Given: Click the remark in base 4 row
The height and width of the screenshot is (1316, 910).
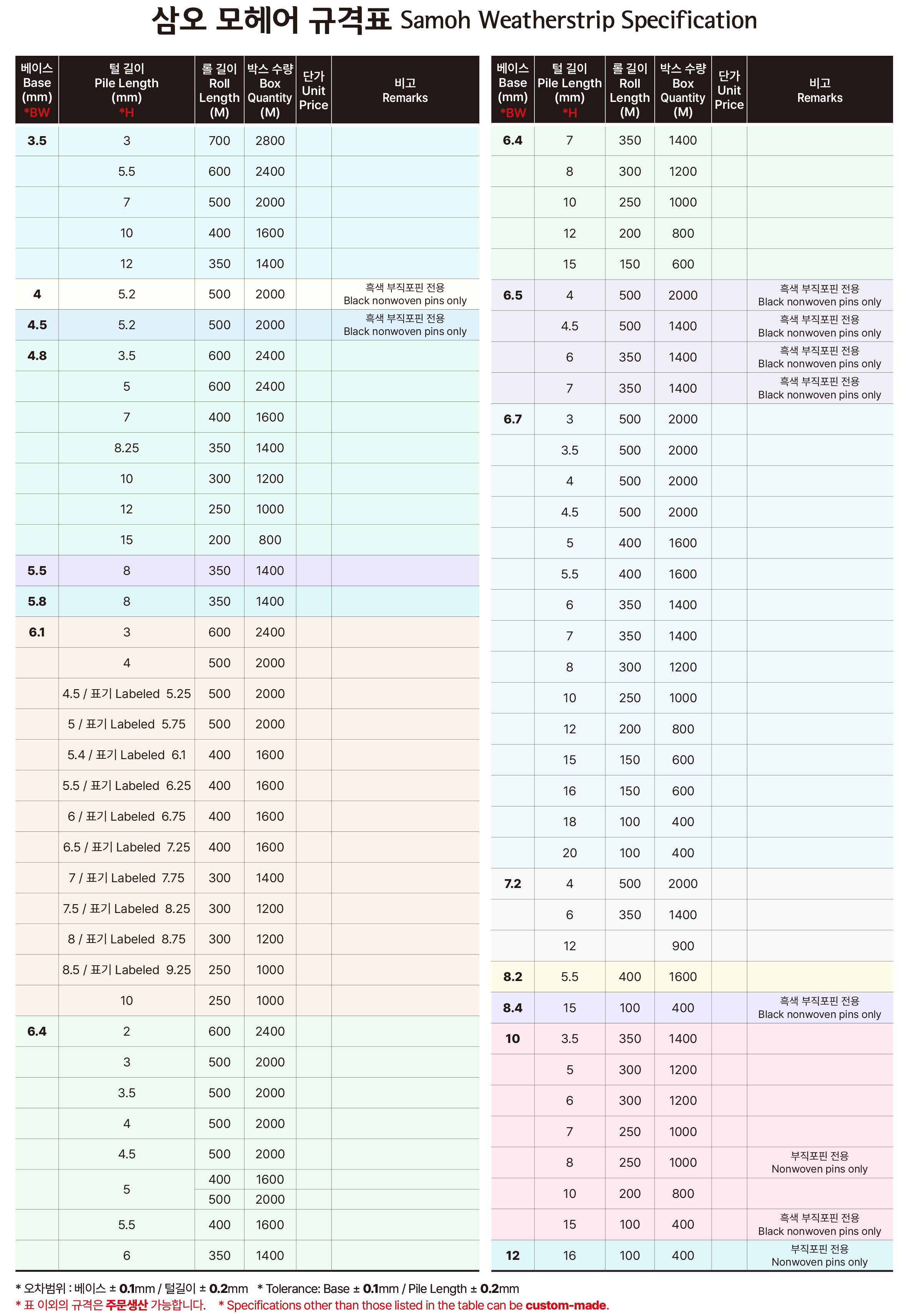Looking at the screenshot, I should click(x=405, y=294).
